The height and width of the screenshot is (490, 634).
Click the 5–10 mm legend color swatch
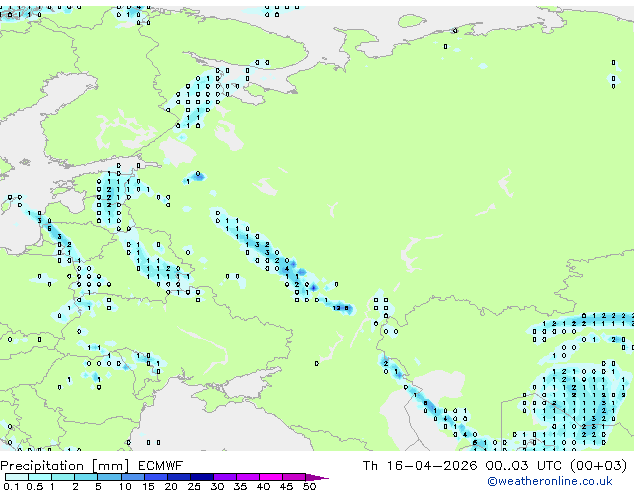(x=109, y=477)
